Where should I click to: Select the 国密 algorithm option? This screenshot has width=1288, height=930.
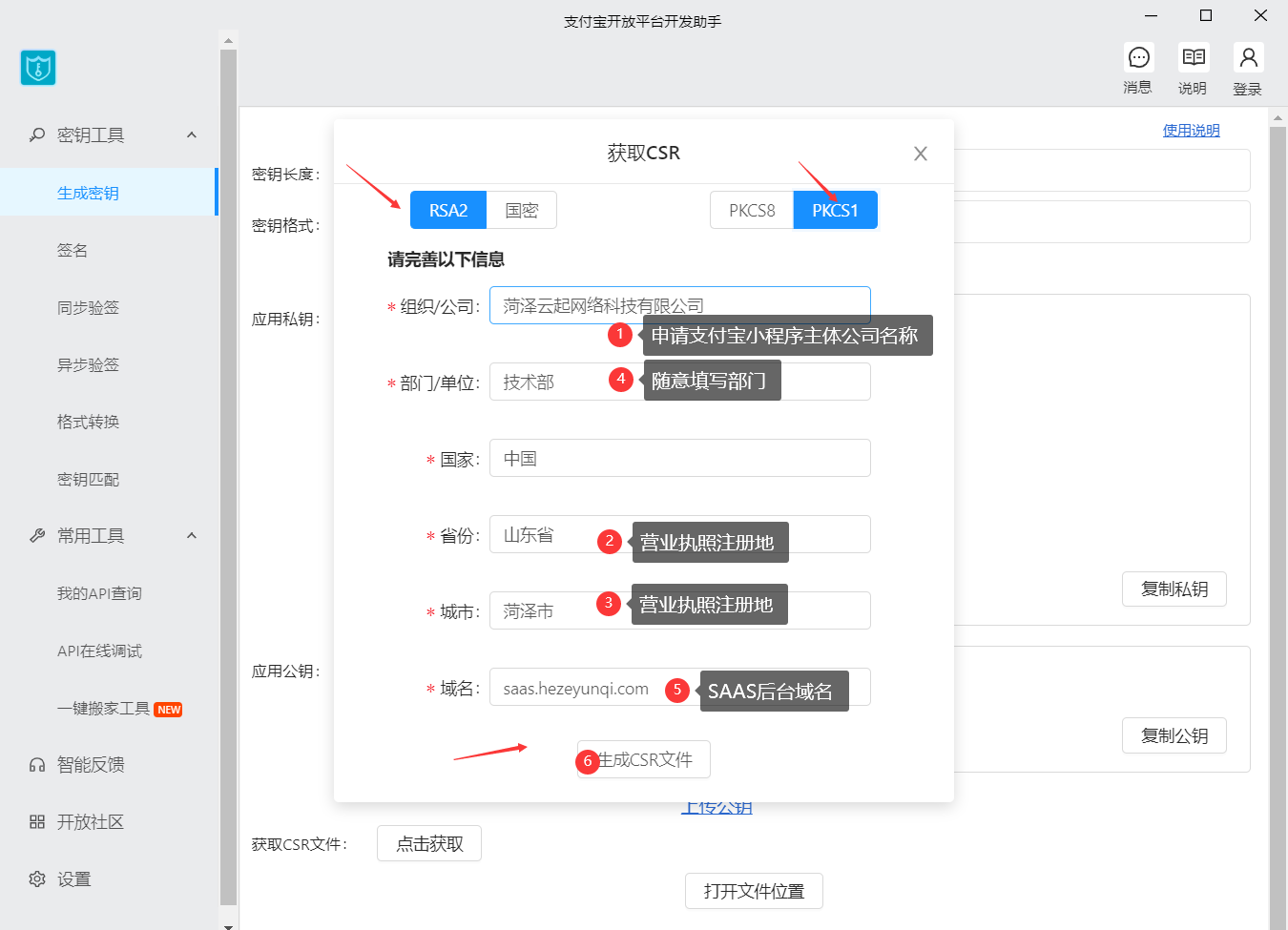(522, 210)
